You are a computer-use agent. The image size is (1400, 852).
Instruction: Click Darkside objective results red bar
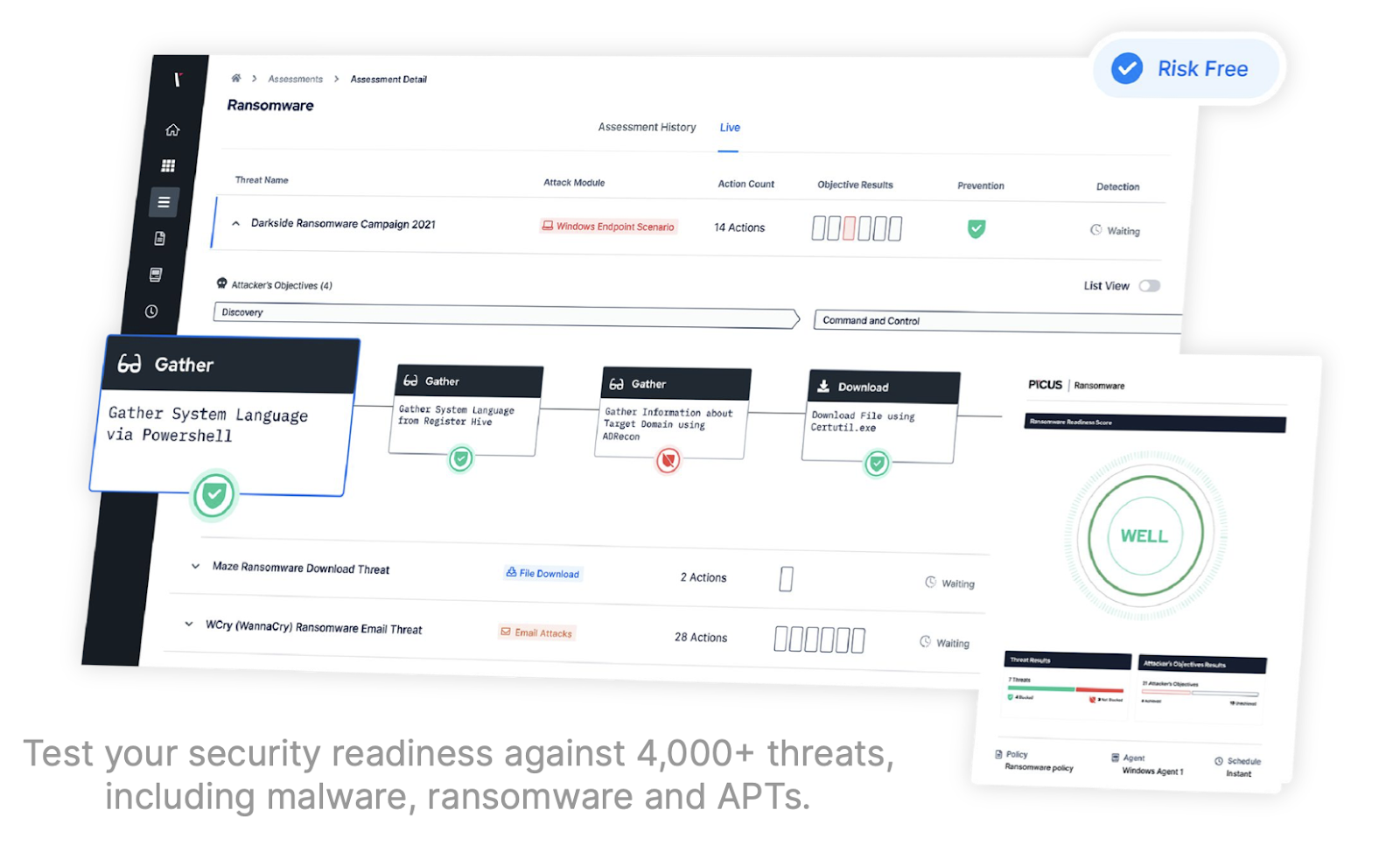[x=849, y=229]
